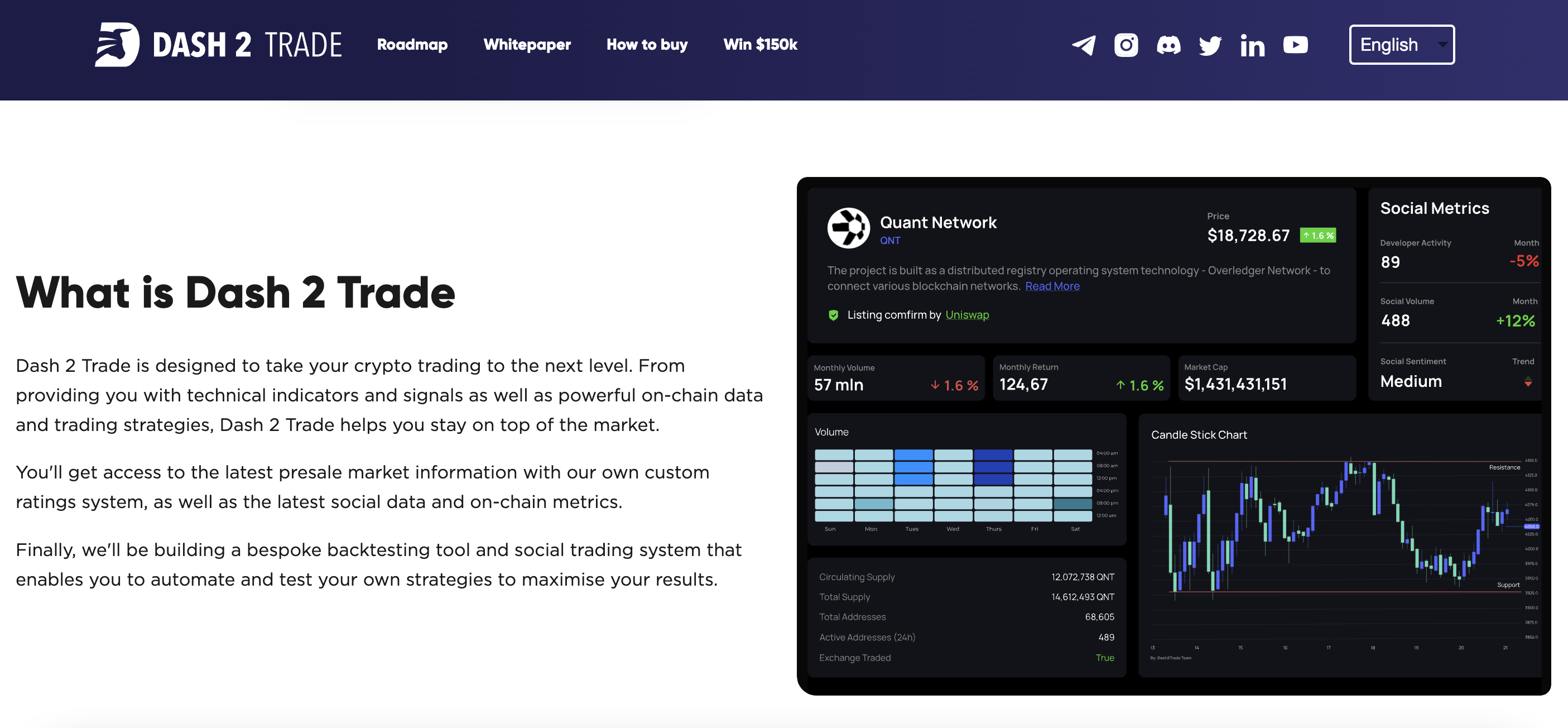Click the Quant Network title
The image size is (1568, 728).
939,222
